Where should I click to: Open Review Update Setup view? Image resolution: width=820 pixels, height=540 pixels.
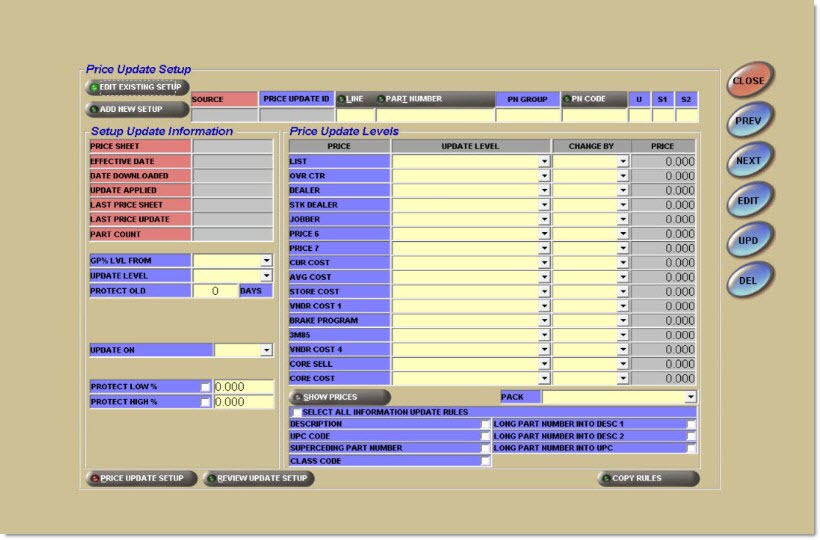259,479
